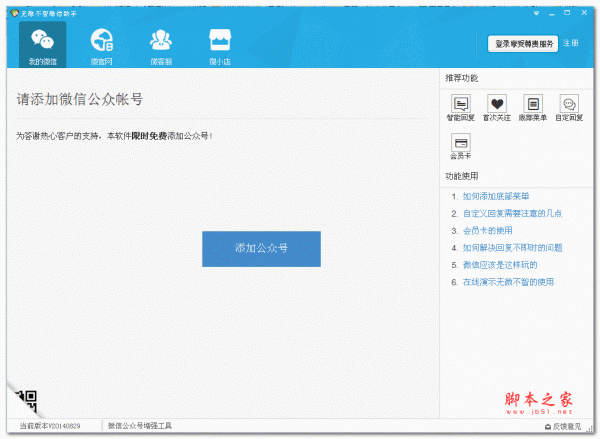The height and width of the screenshot is (439, 600).
Task: Open help link 如何添加底部菜单
Action: (496, 196)
